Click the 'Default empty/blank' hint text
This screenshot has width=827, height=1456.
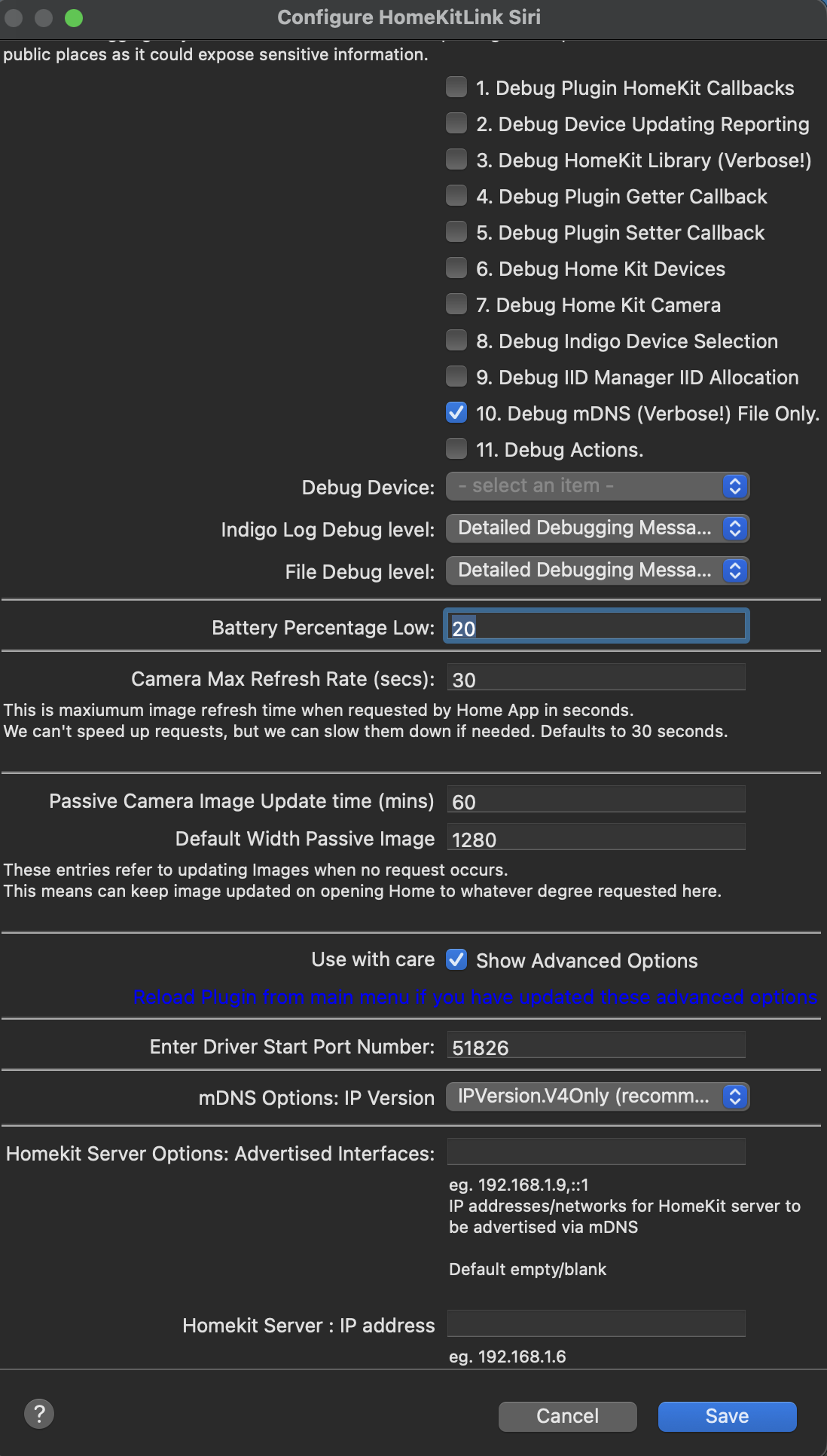pos(528,1270)
